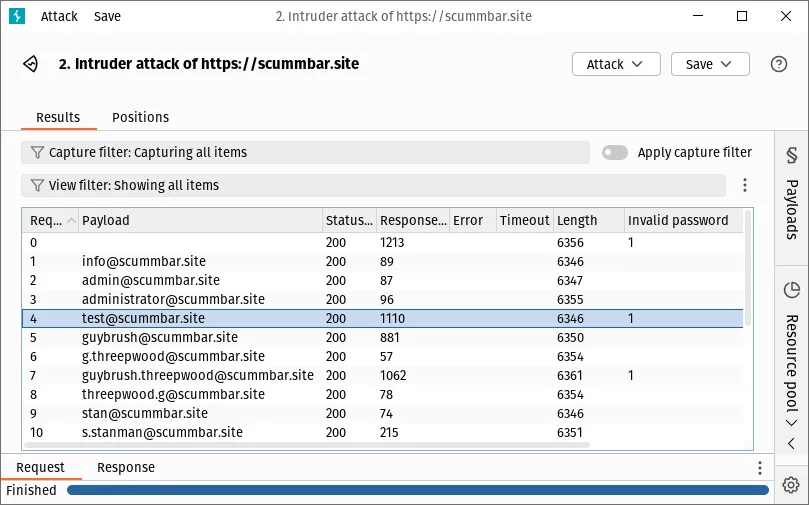Click the Apply capture filter label
Screen dimensions: 809x505
[694, 153]
